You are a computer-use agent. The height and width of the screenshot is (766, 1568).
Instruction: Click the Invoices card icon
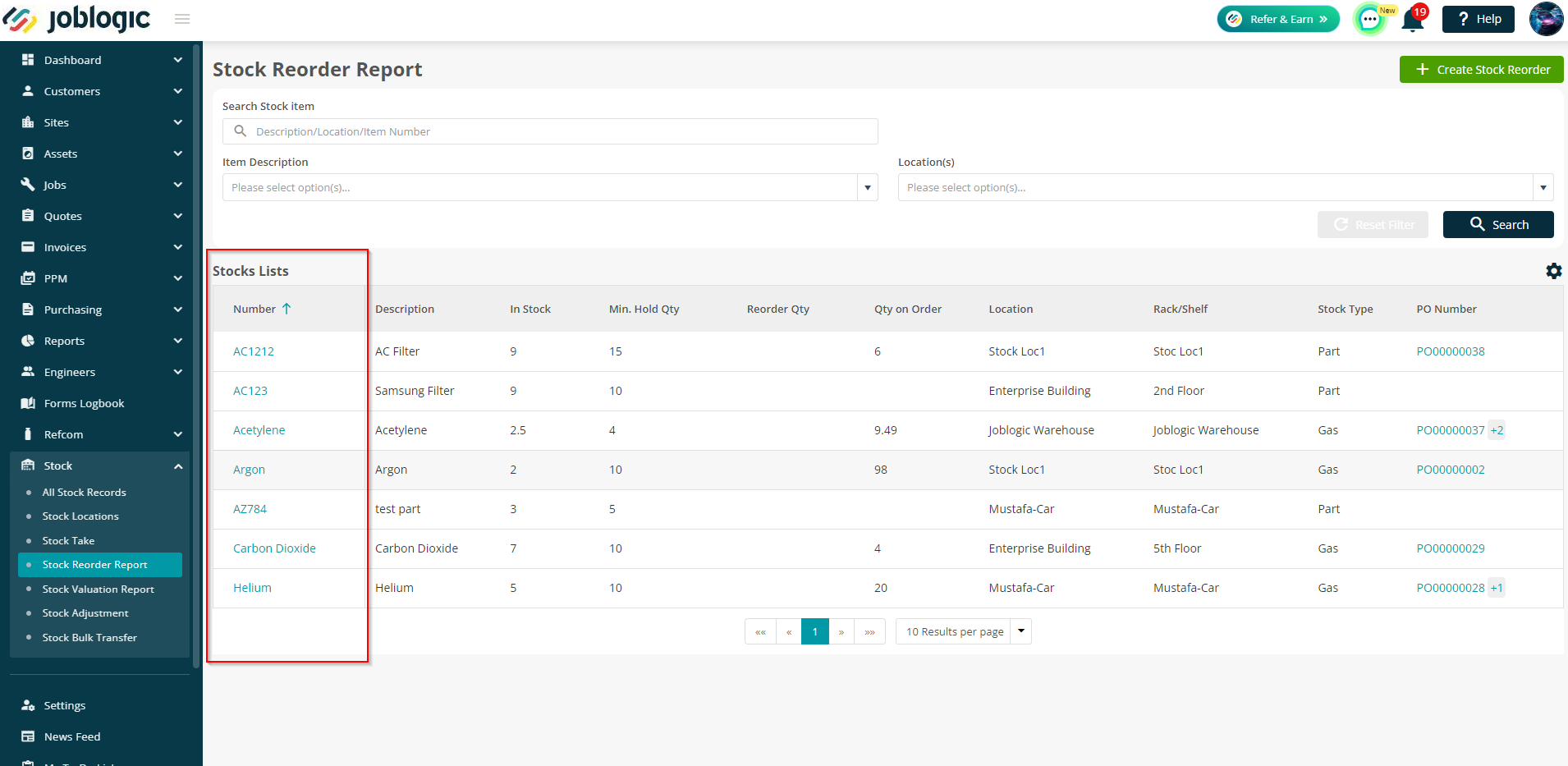tap(28, 247)
